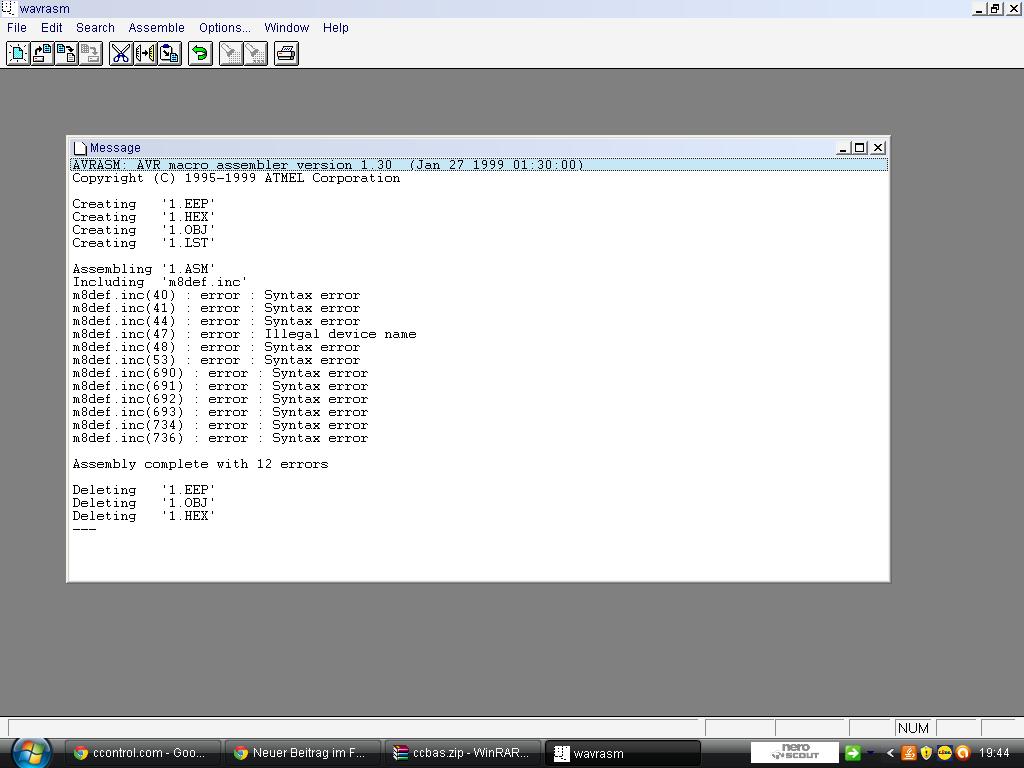Switch to ccontrol.com Chrome taskbar button
Image resolution: width=1024 pixels, height=768 pixels.
141,753
